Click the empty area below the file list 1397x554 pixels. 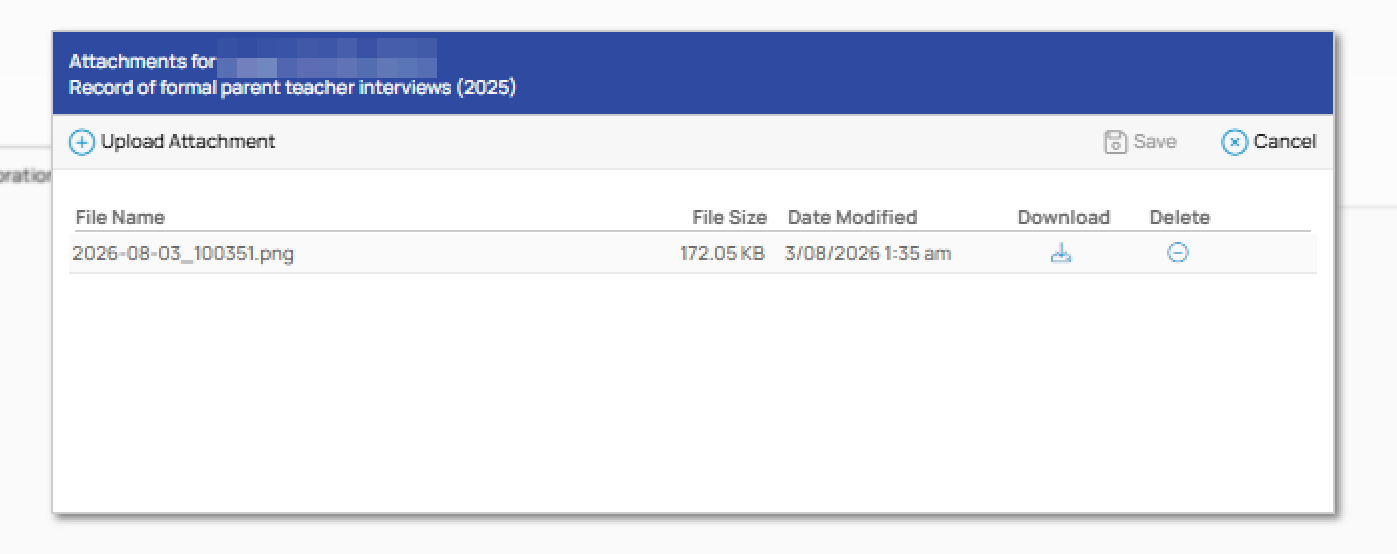pos(692,390)
